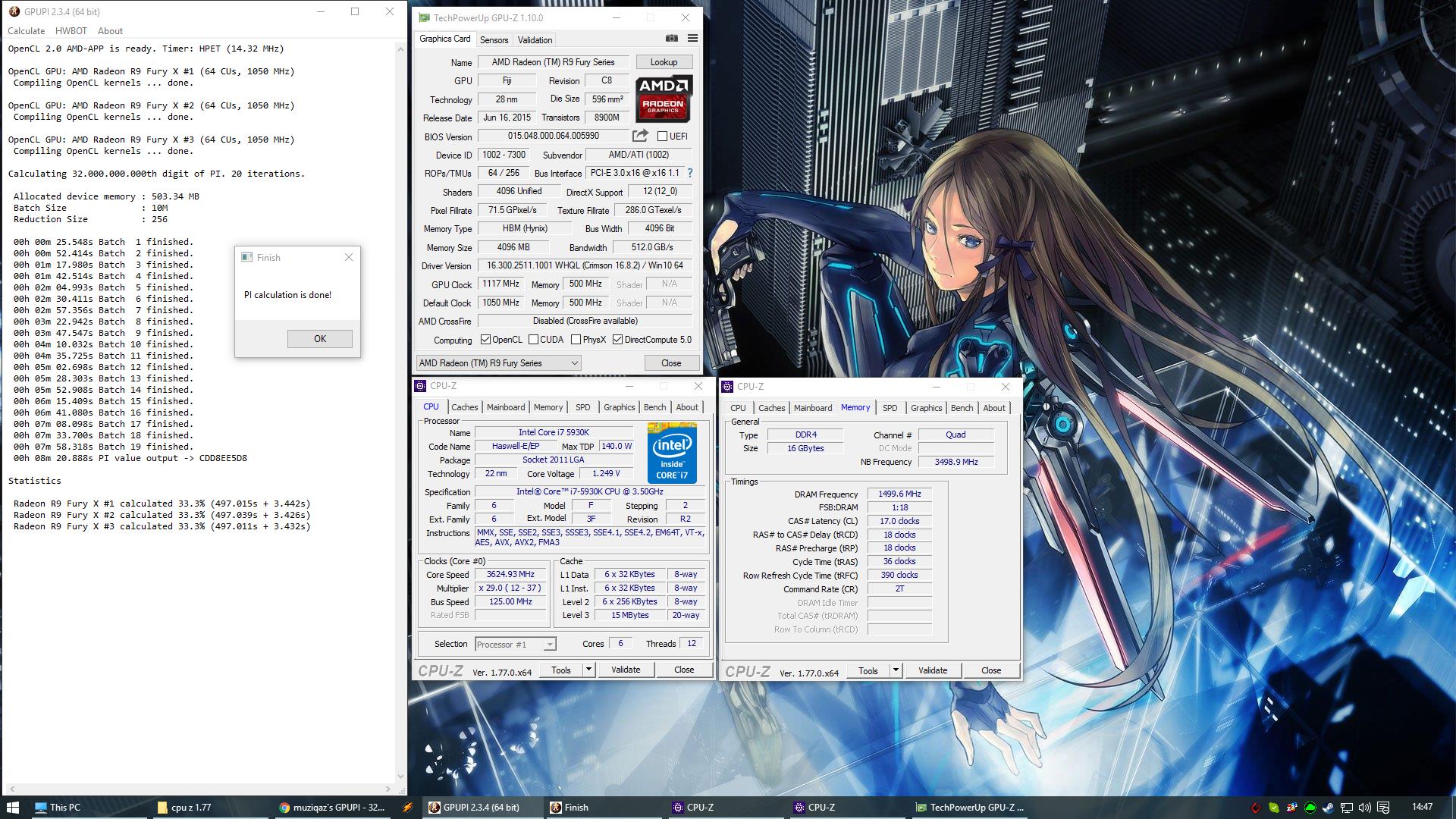
Task: Open SPD tab in right CPU-Z window
Action: [890, 408]
